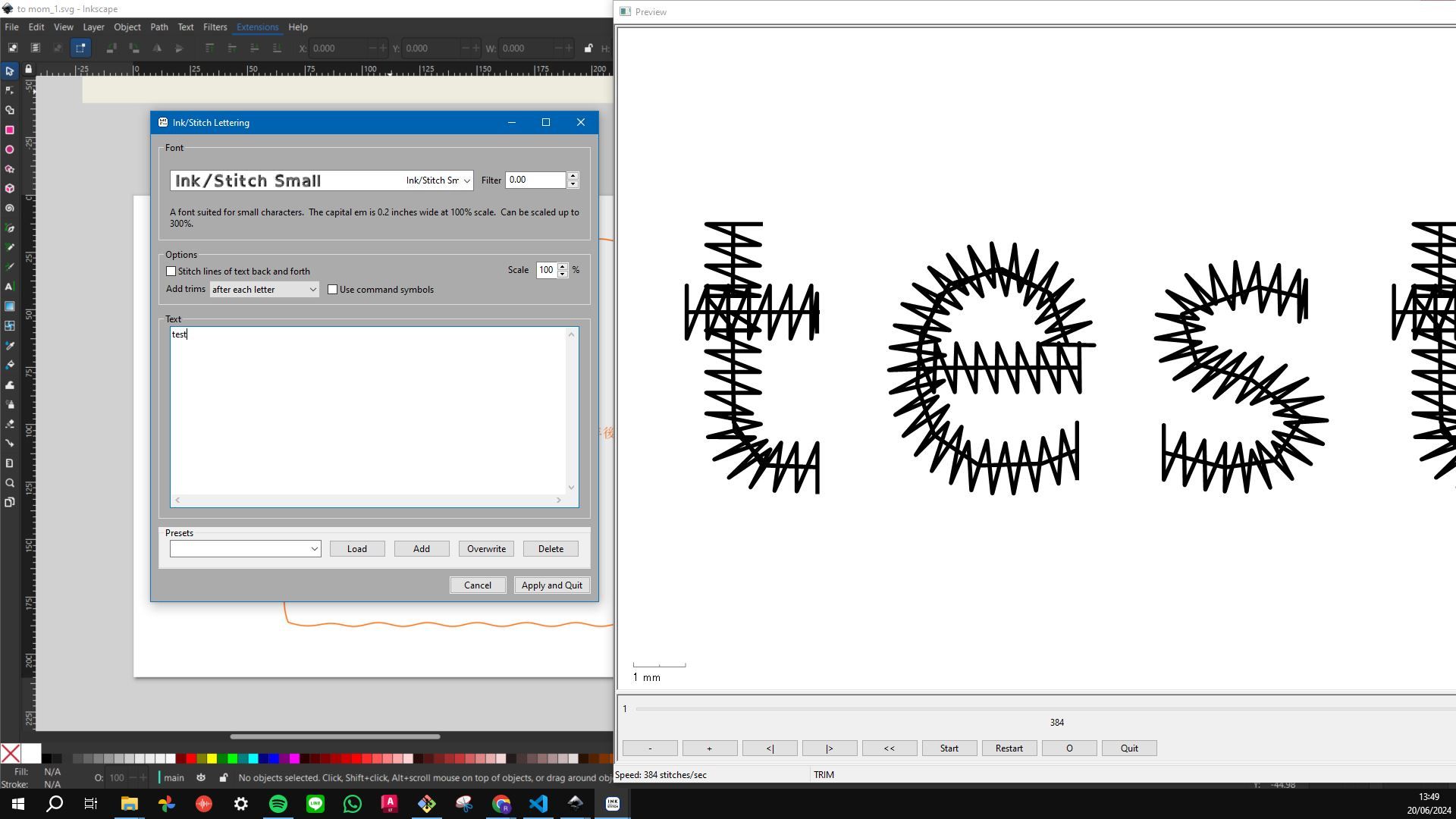Screen dimensions: 1456x819
Task: Click Select All in All Layers icon
Action: click(x=35, y=48)
